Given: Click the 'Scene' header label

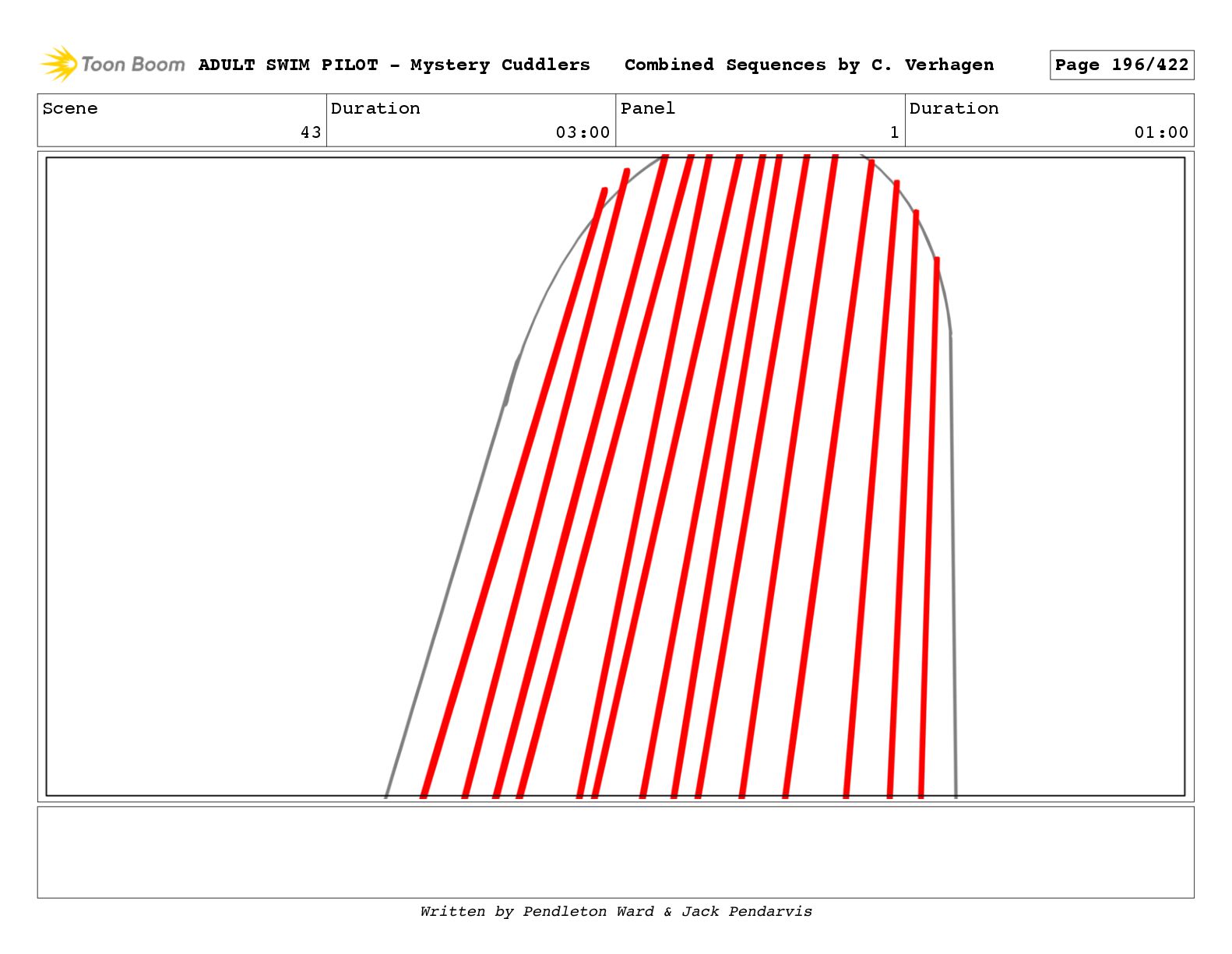Looking at the screenshot, I should tap(70, 108).
